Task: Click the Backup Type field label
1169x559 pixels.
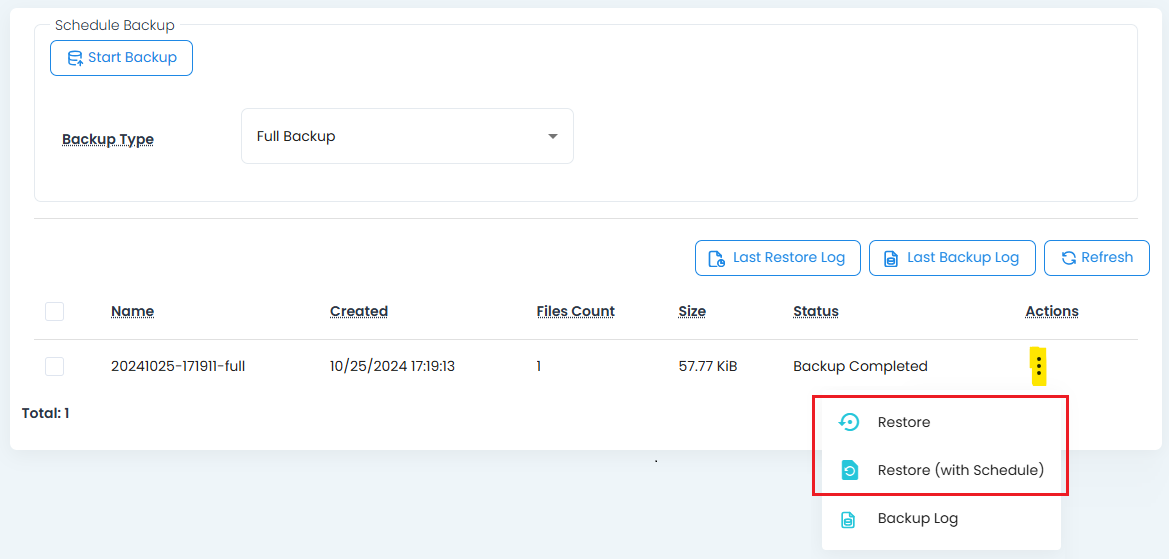Action: click(108, 140)
